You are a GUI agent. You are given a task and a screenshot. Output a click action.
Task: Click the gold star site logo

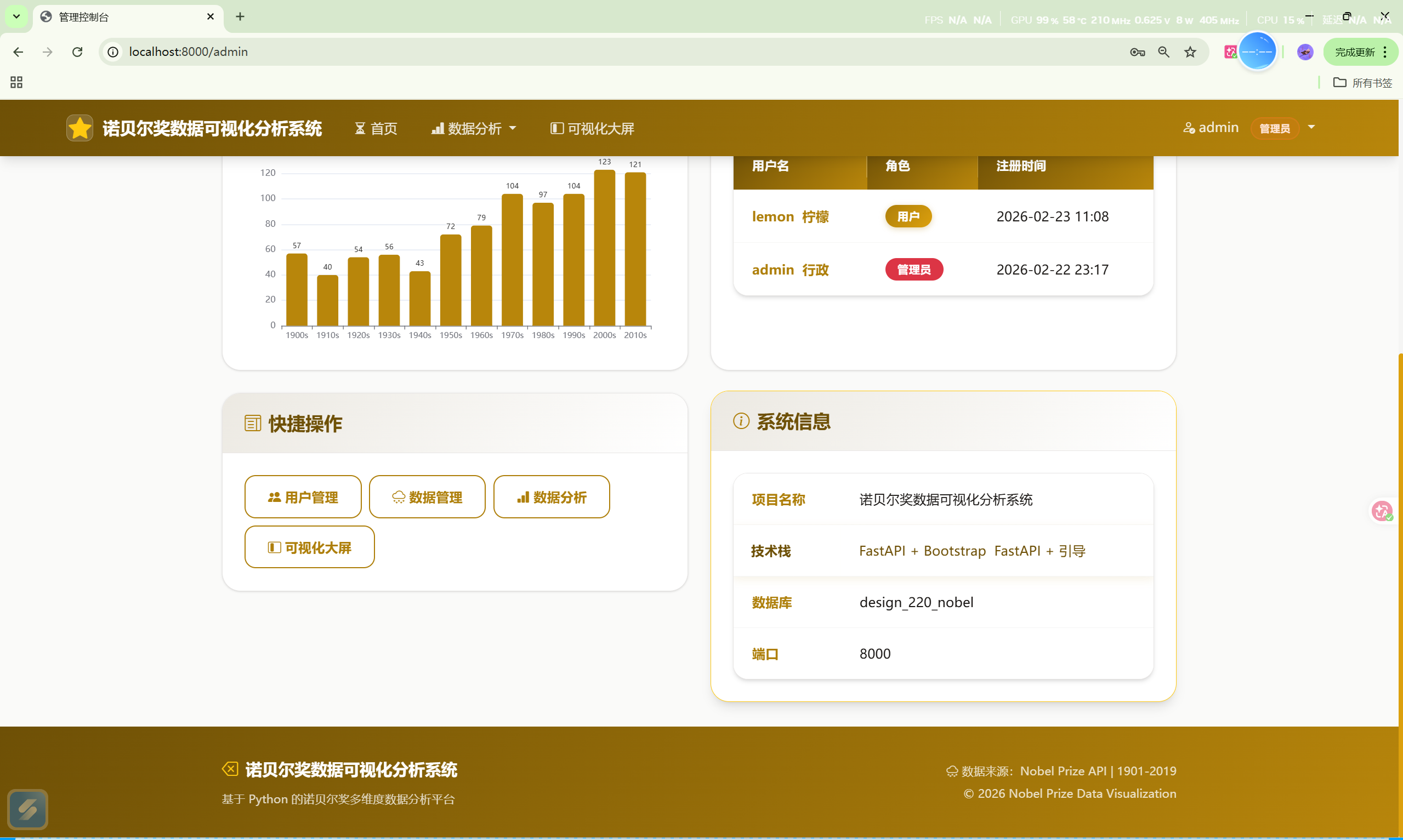[x=79, y=128]
